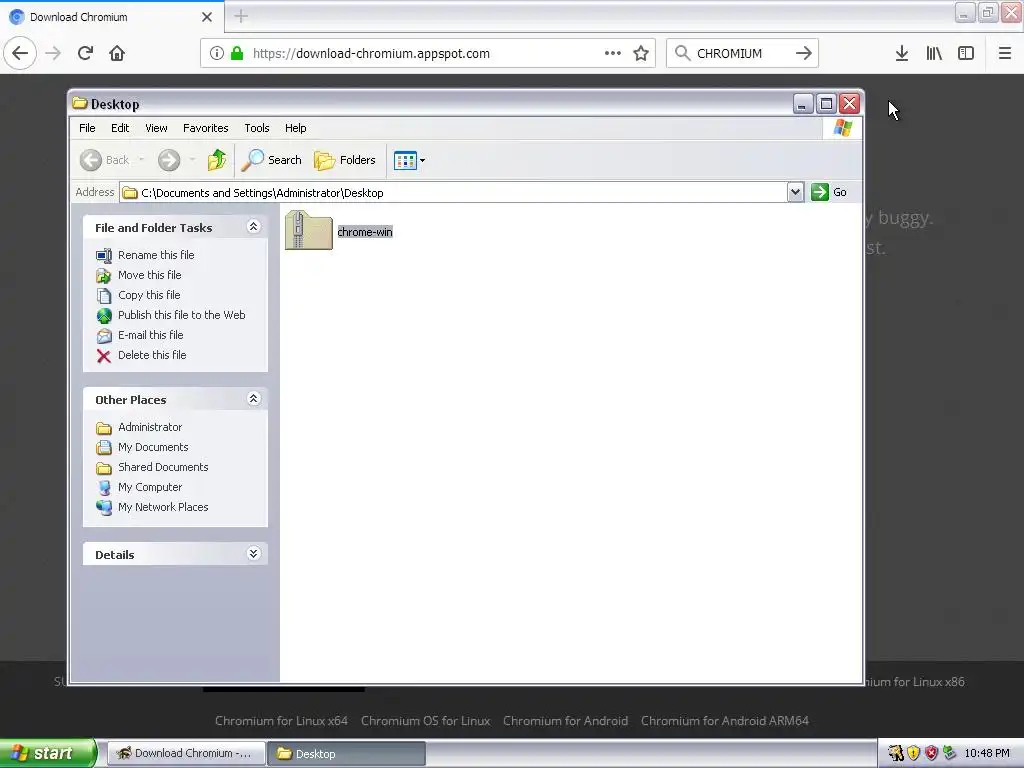Close the Download Chromium tab

(x=206, y=17)
